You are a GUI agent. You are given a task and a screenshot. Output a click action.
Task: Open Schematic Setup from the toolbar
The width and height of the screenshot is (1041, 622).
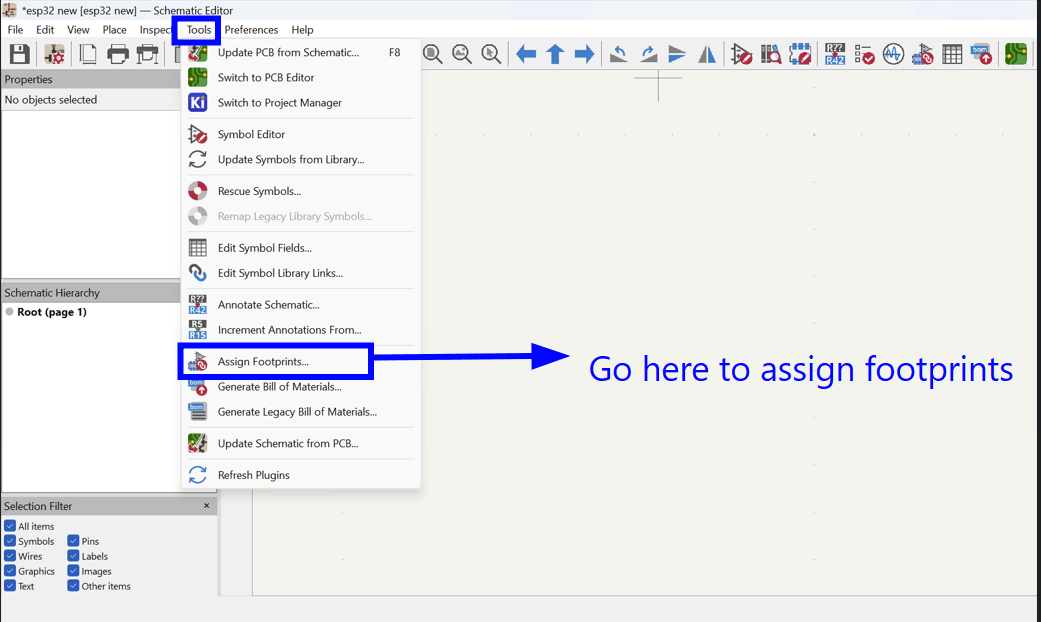click(x=54, y=54)
